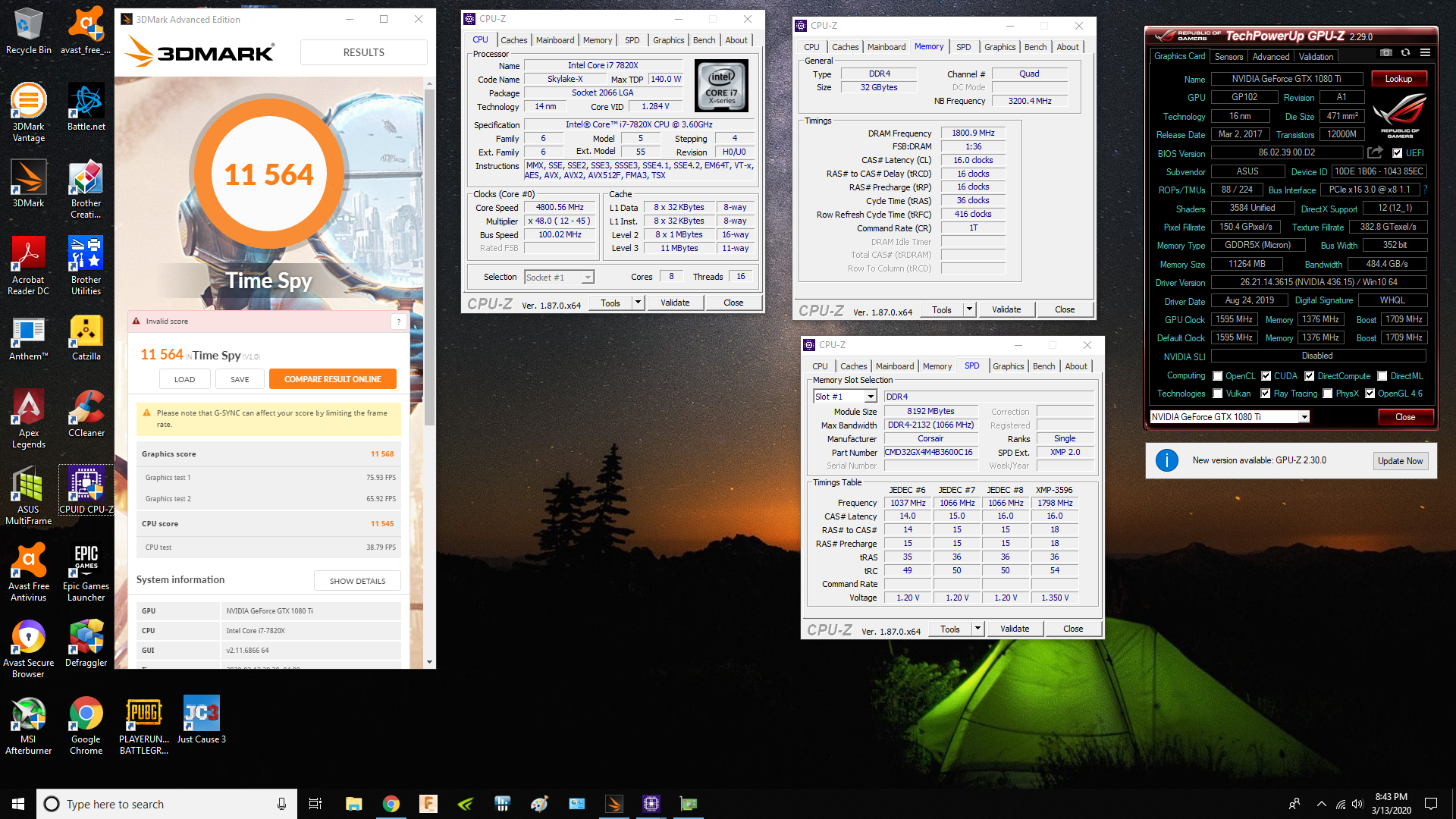Viewport: 1456px width, 819px height.
Task: Switch to Validation tab in GPU-Z
Action: (1316, 57)
